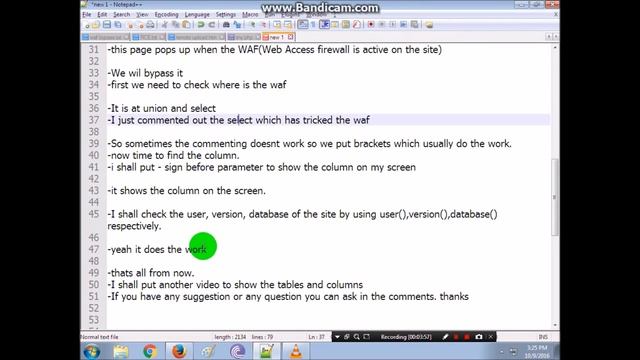
Task: Take a screenshot with Bandicam camera icon
Action: click(479, 337)
